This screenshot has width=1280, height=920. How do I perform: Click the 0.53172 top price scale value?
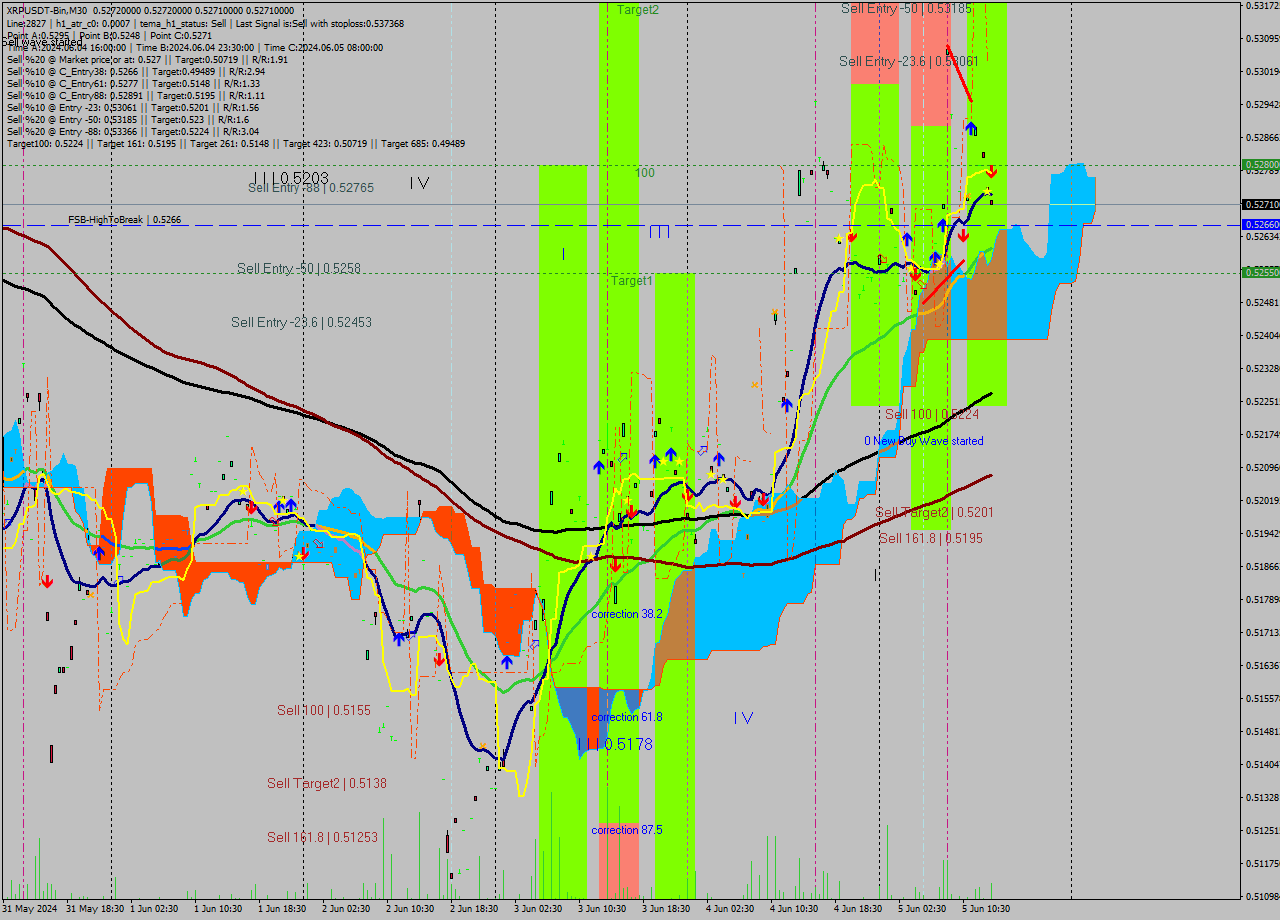pos(1262,6)
